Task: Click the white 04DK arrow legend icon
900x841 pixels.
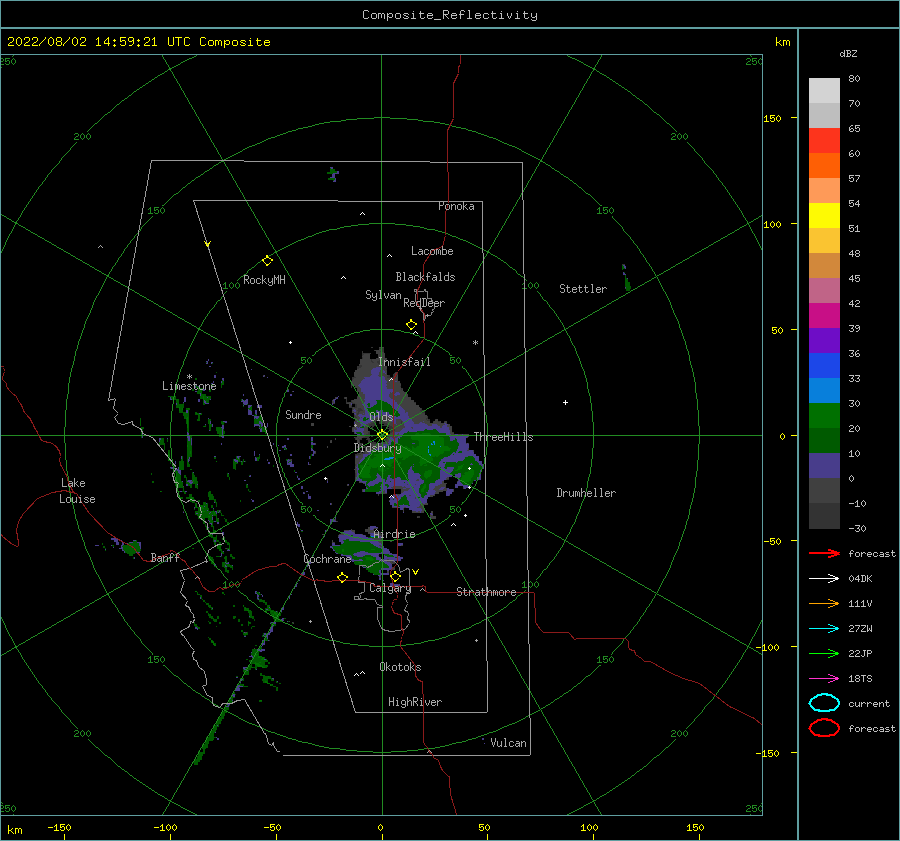Action: click(x=824, y=578)
